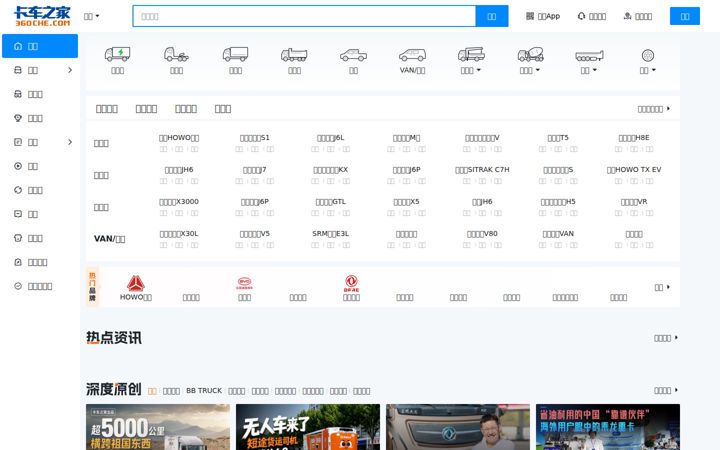
Task: Choose the tire wheel parts icon
Action: (648, 56)
